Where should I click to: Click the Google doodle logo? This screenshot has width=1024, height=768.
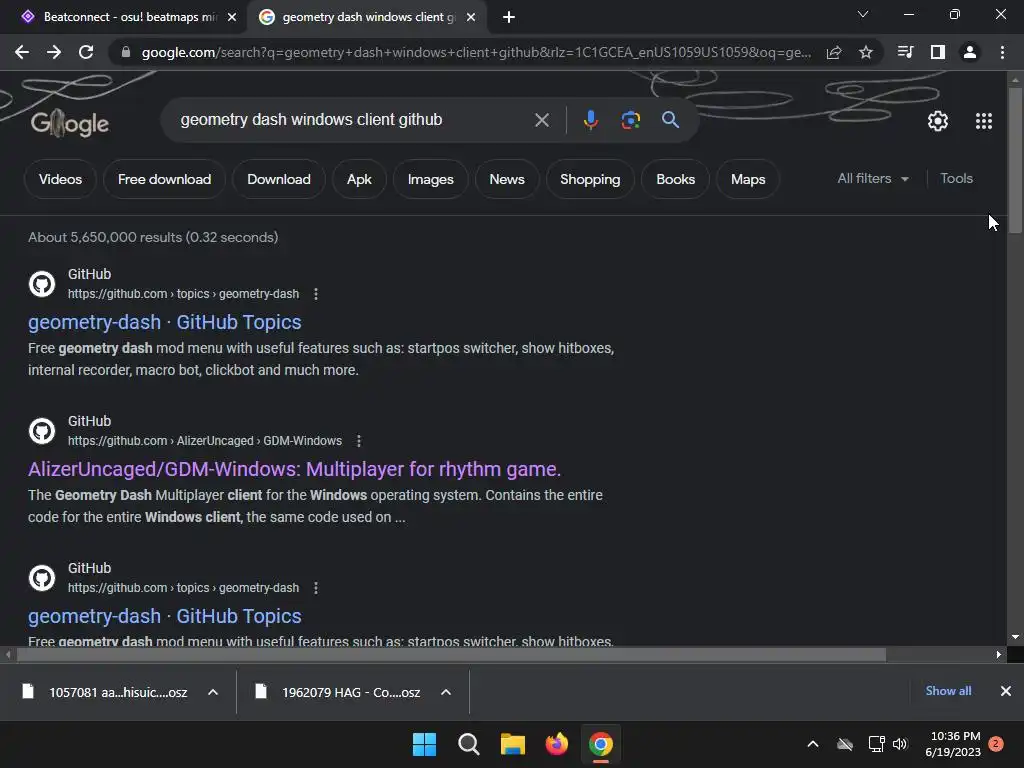click(x=70, y=123)
